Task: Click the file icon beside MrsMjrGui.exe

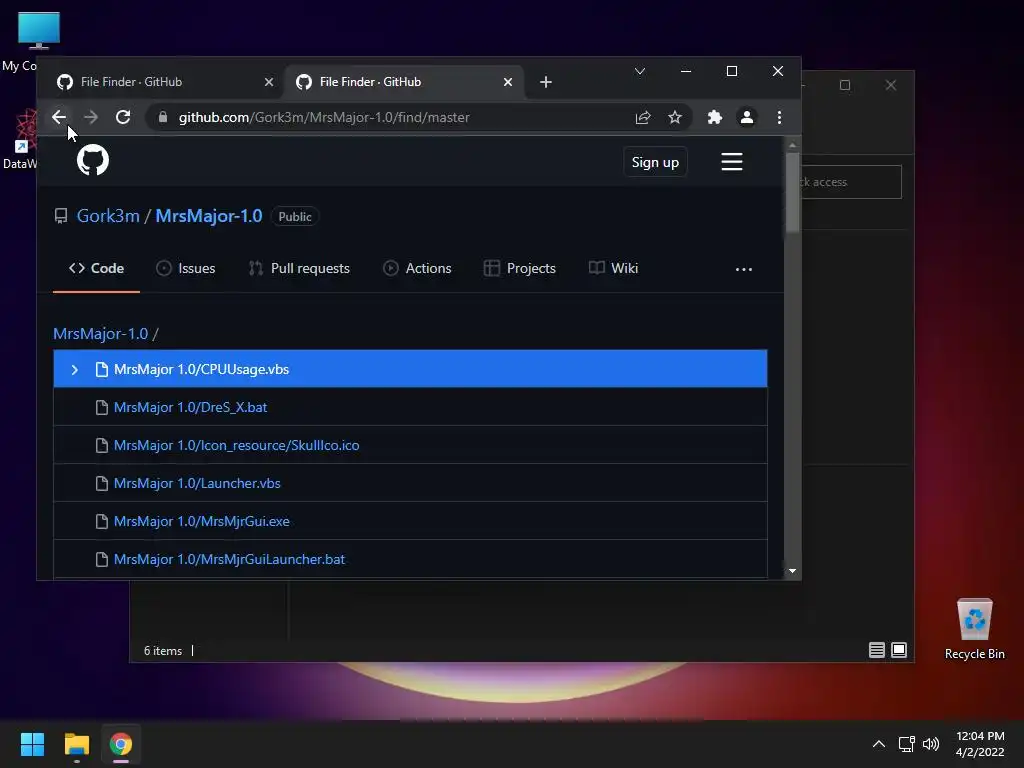Action: (x=101, y=521)
